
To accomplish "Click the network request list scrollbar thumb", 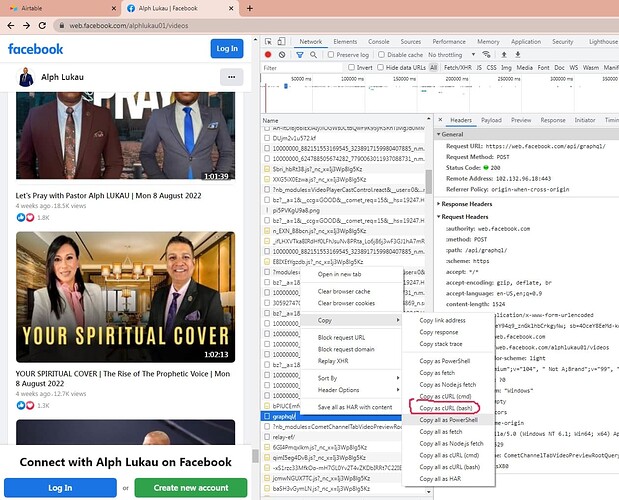I will [x=429, y=182].
